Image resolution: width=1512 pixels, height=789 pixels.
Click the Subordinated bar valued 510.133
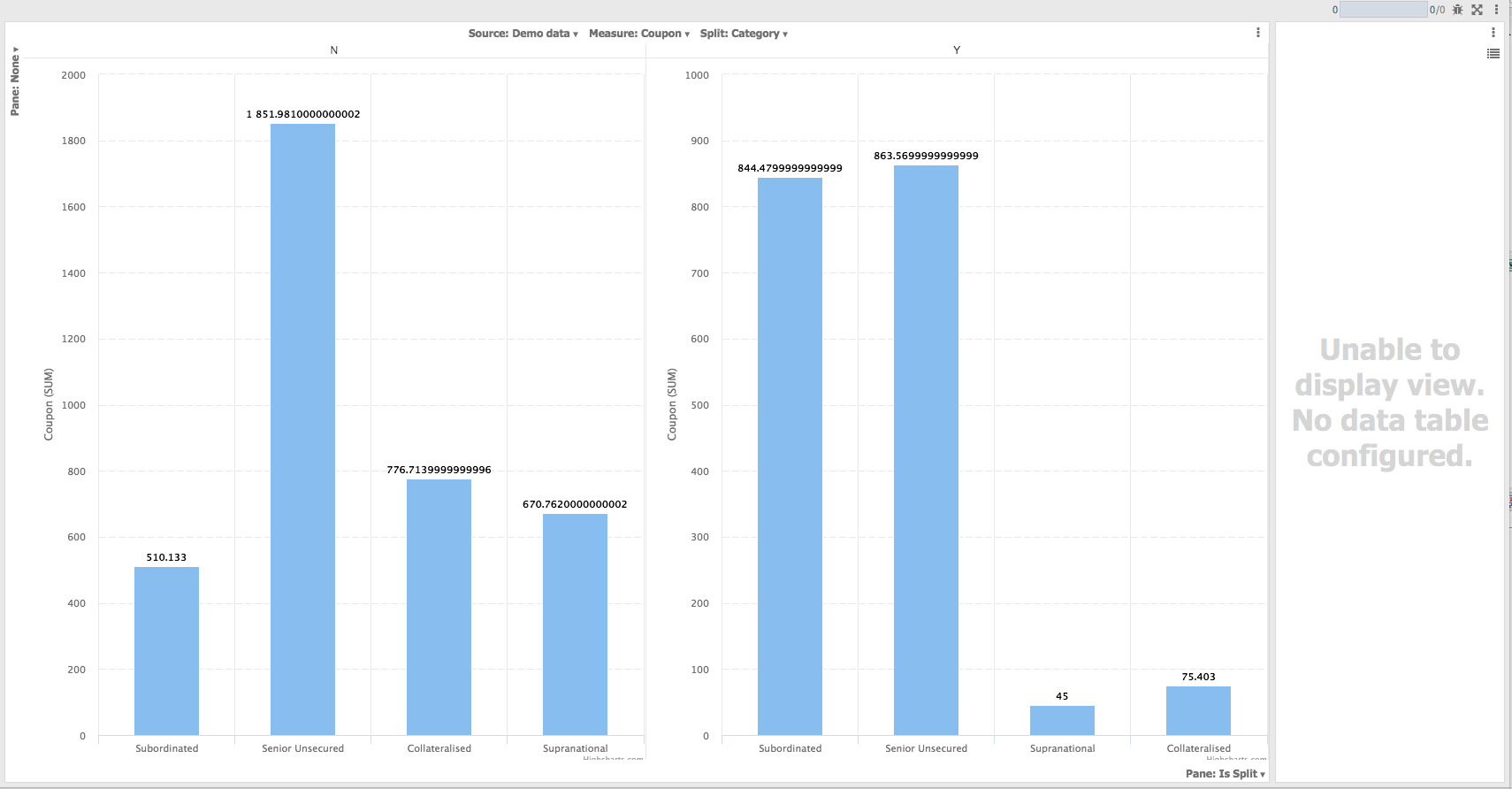(x=166, y=651)
